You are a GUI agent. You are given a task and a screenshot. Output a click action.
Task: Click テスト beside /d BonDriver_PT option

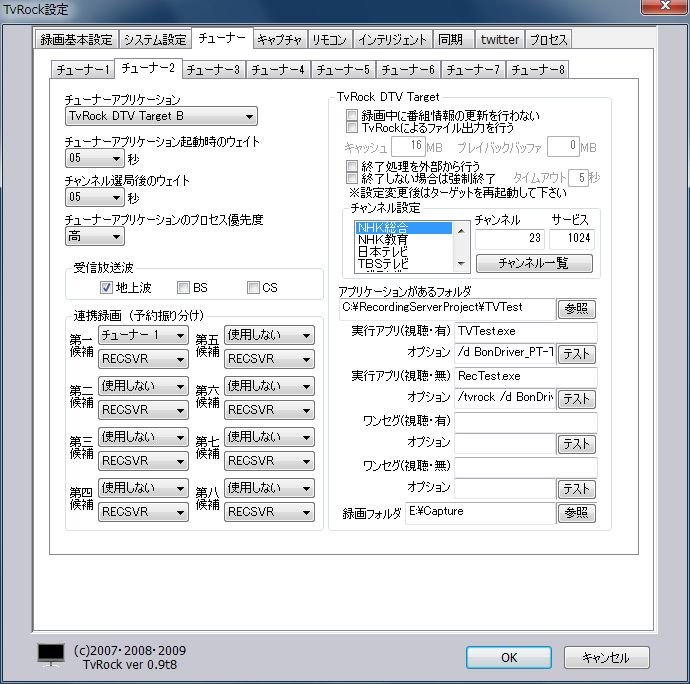[576, 354]
